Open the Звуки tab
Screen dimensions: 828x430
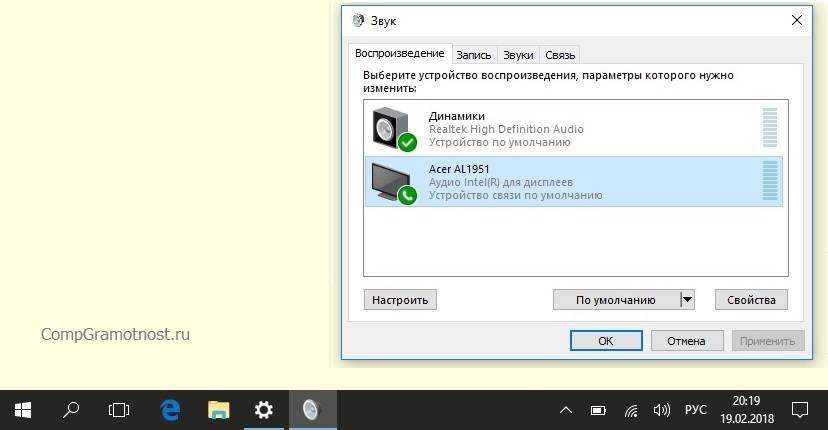[x=518, y=55]
